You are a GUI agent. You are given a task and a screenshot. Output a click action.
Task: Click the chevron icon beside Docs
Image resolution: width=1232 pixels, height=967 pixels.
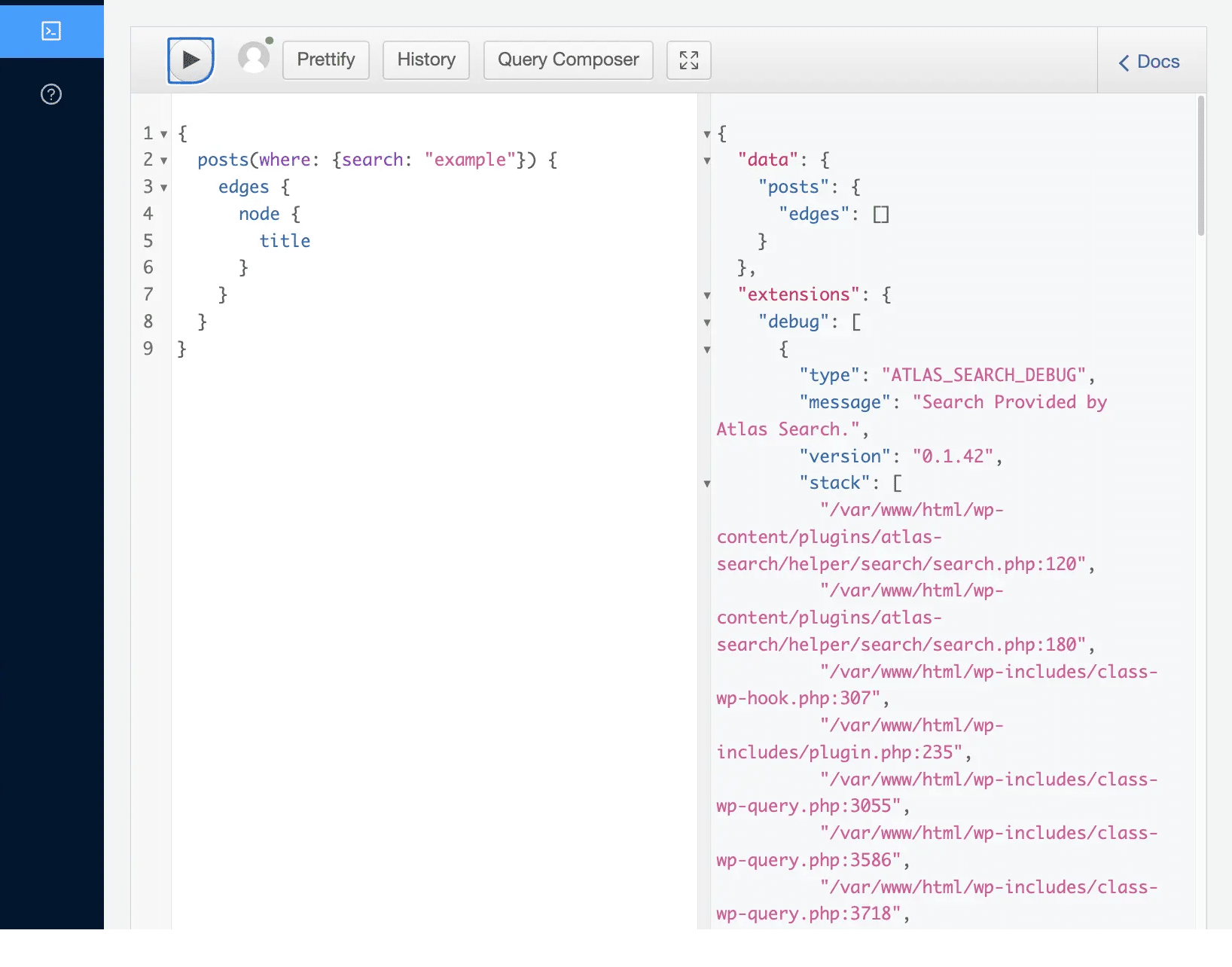click(x=1124, y=63)
